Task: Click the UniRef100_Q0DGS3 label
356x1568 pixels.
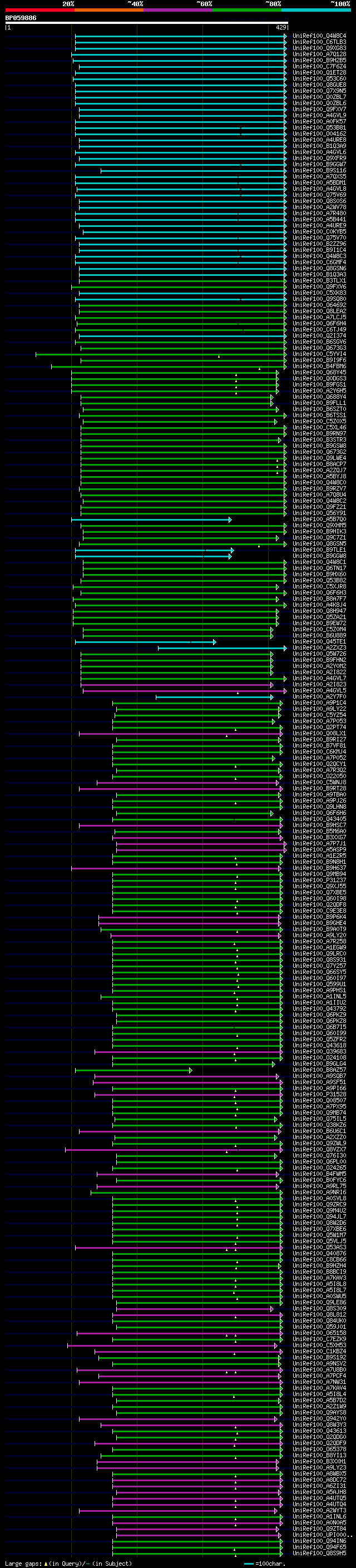Action: (319, 379)
